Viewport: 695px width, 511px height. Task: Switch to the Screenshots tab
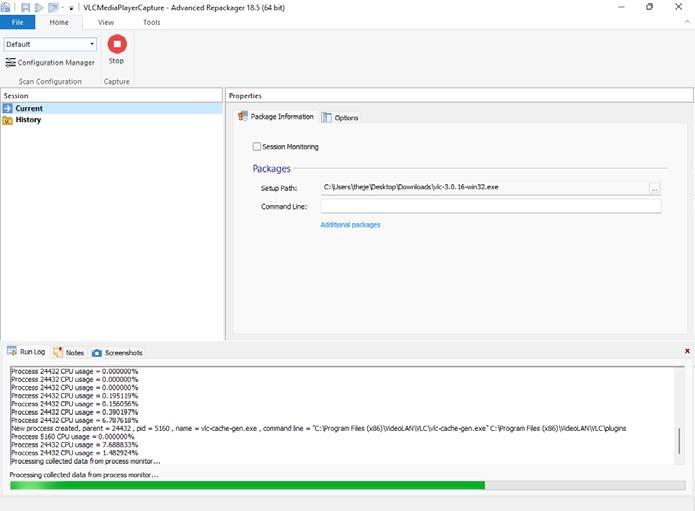[117, 353]
